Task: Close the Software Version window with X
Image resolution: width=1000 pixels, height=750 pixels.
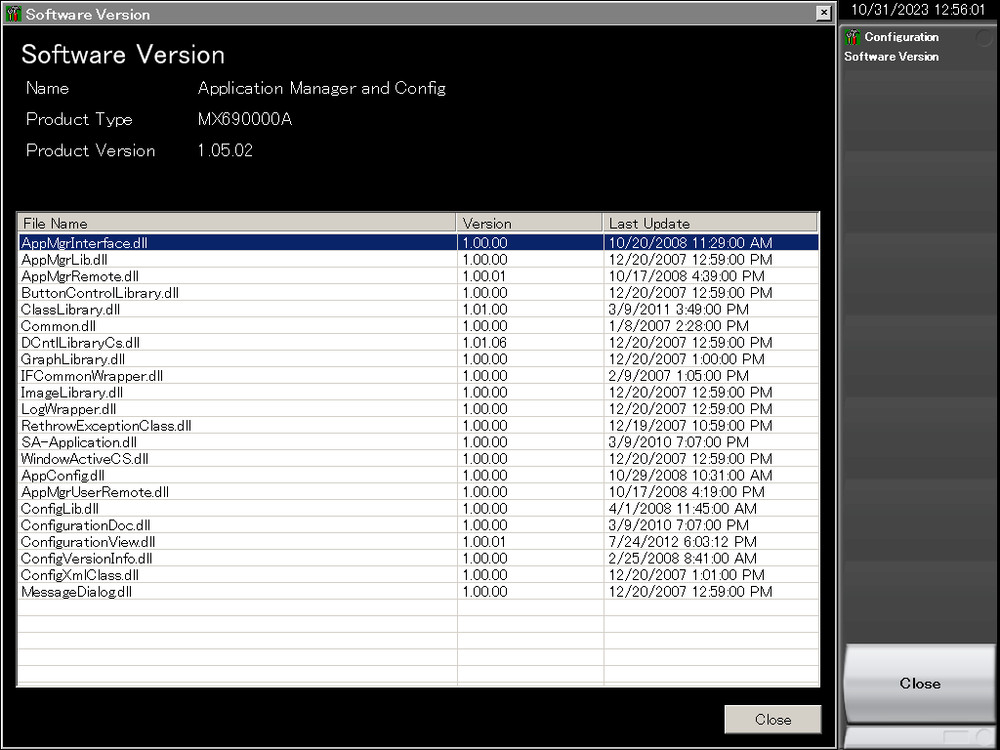Action: point(824,13)
